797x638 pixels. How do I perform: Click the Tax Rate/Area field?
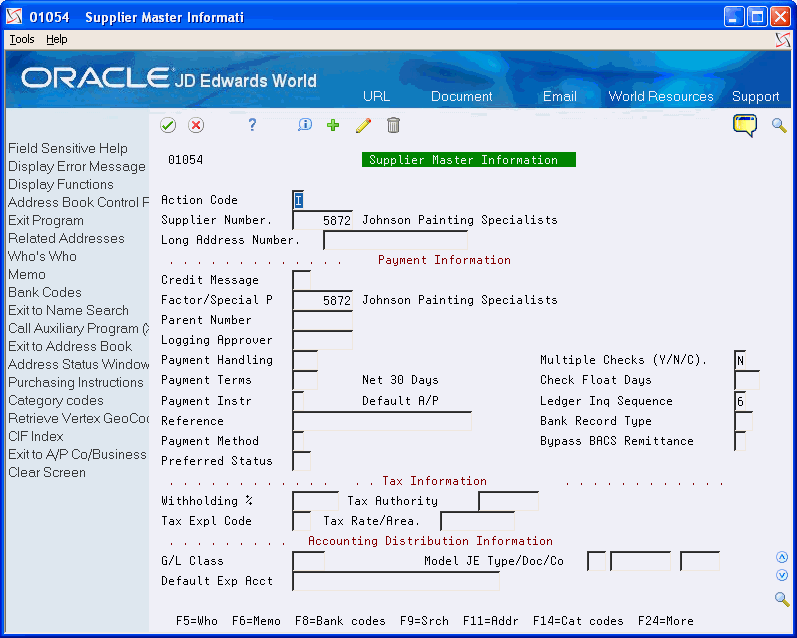tap(477, 521)
